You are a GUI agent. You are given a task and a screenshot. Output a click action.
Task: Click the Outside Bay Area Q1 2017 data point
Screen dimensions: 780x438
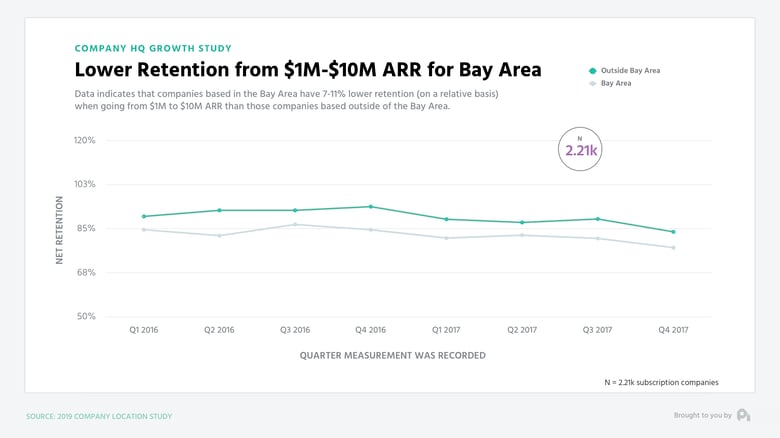446,219
